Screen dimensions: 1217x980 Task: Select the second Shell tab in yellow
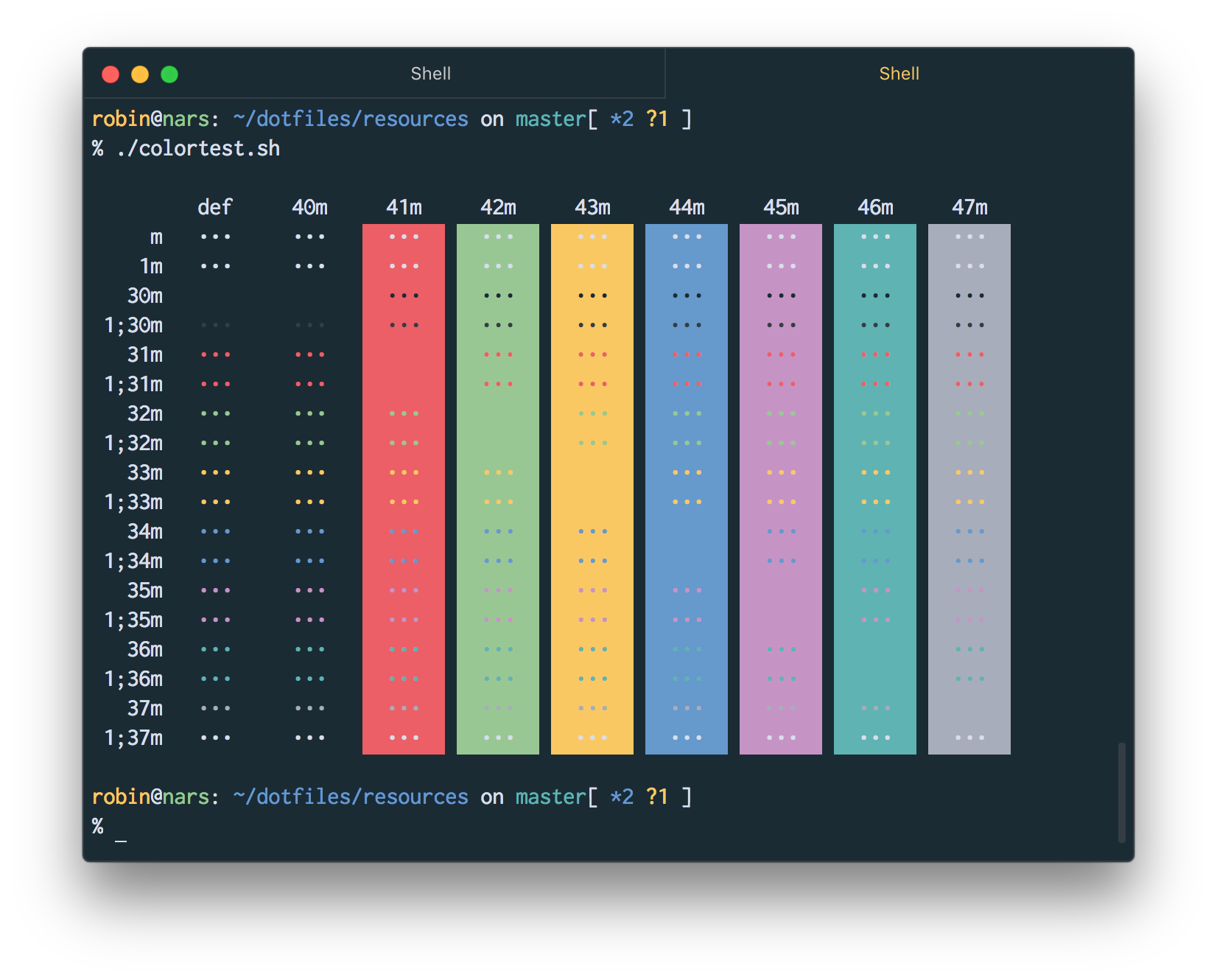click(898, 74)
